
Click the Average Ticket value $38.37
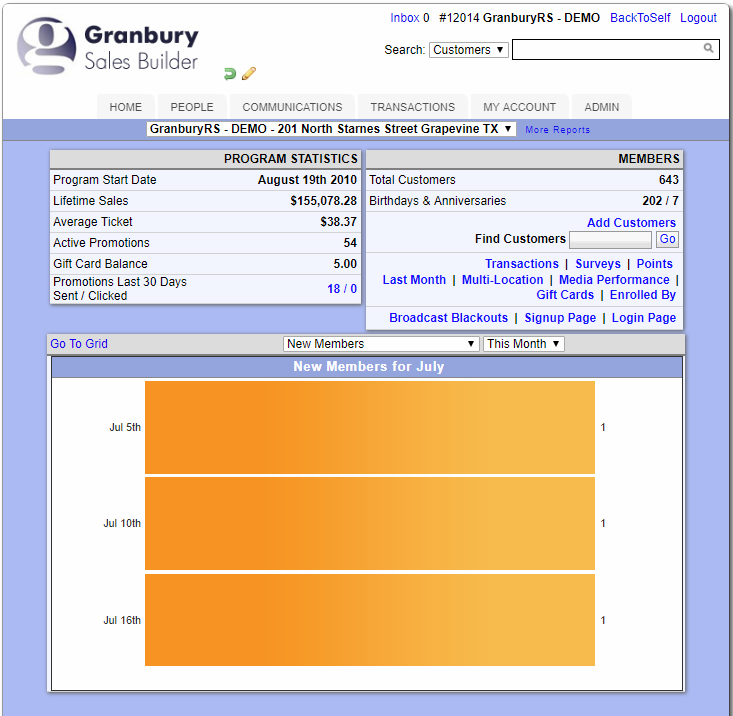[338, 222]
